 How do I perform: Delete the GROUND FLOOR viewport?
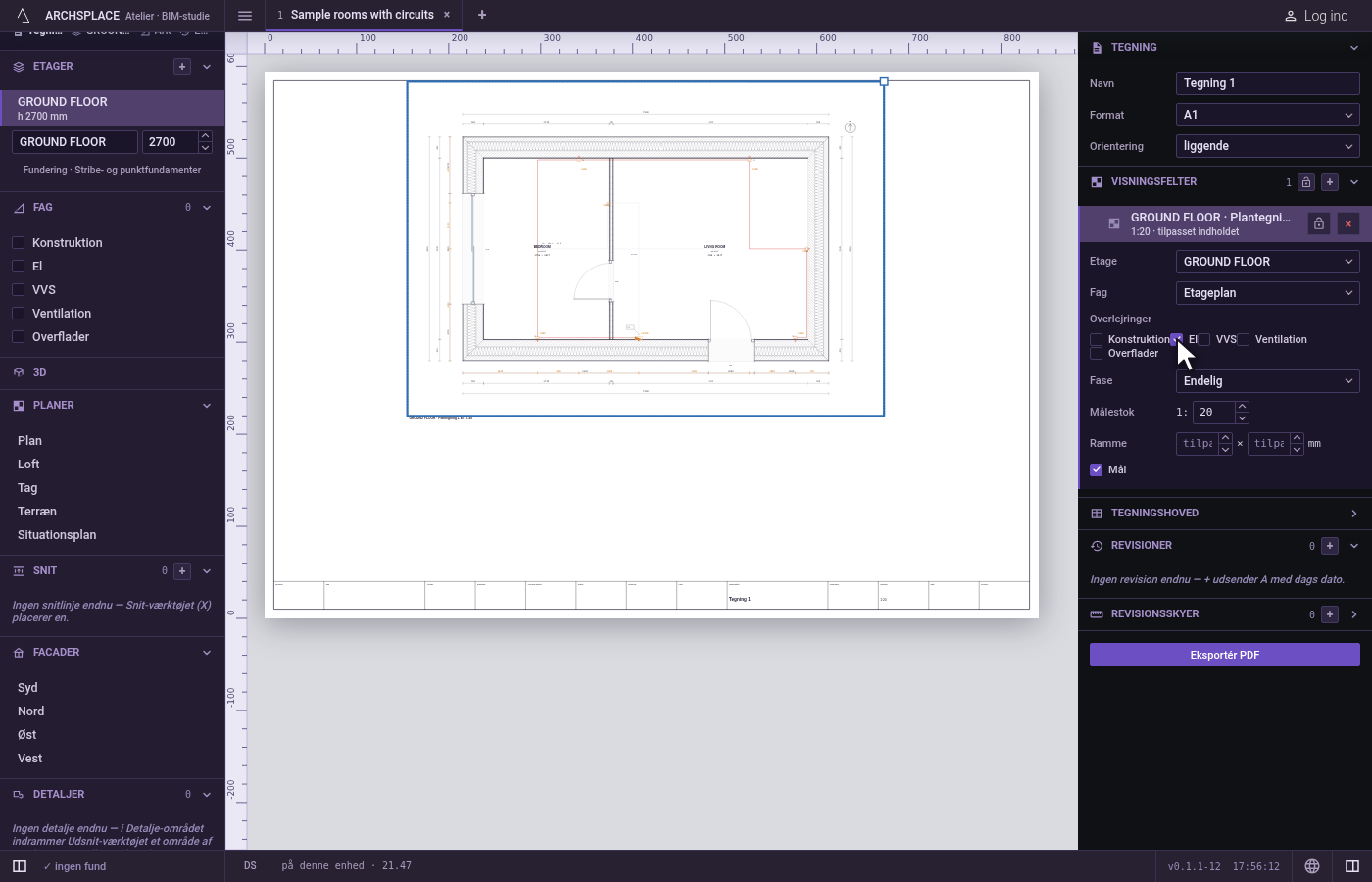pyautogui.click(x=1348, y=223)
